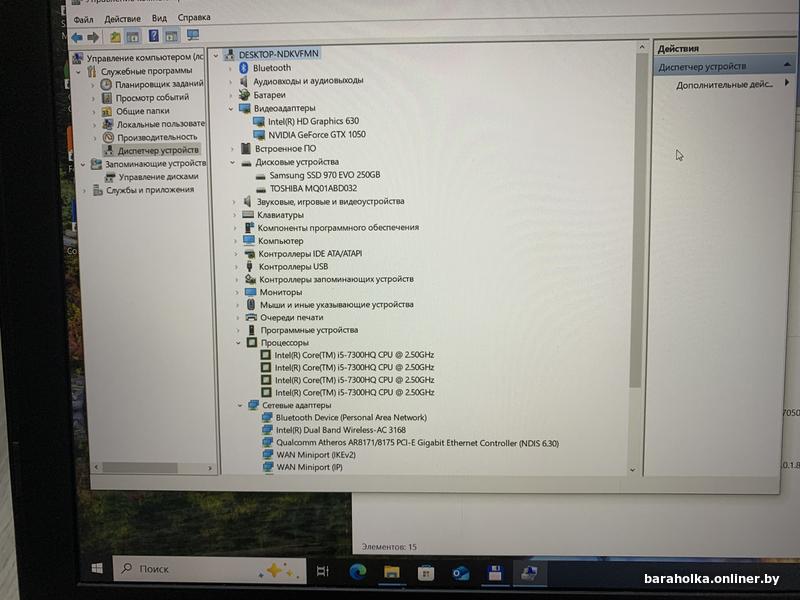The height and width of the screenshot is (600, 800).
Task: Click the Программные устройства category
Action: pos(309,330)
